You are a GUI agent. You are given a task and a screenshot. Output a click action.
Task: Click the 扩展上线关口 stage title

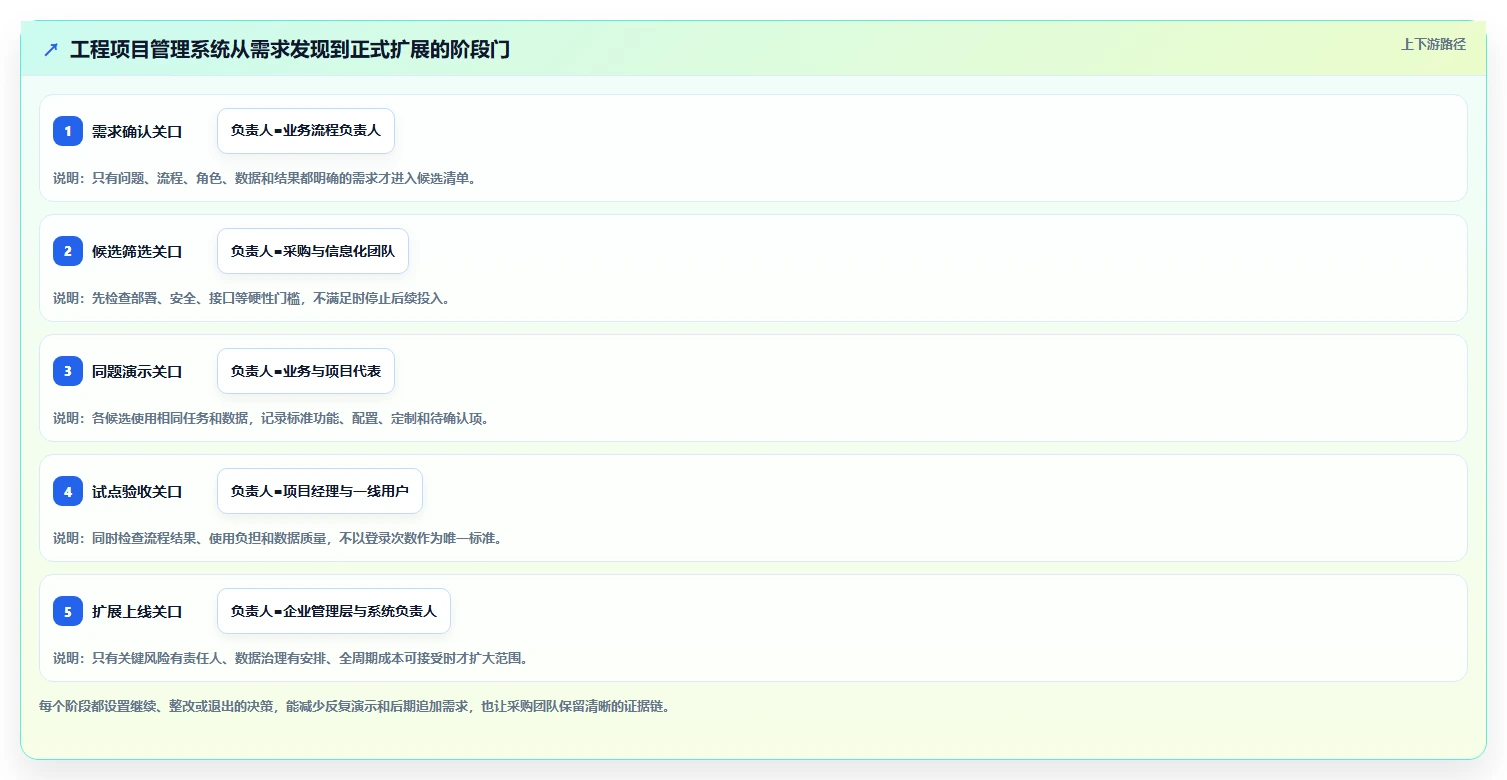click(x=137, y=611)
